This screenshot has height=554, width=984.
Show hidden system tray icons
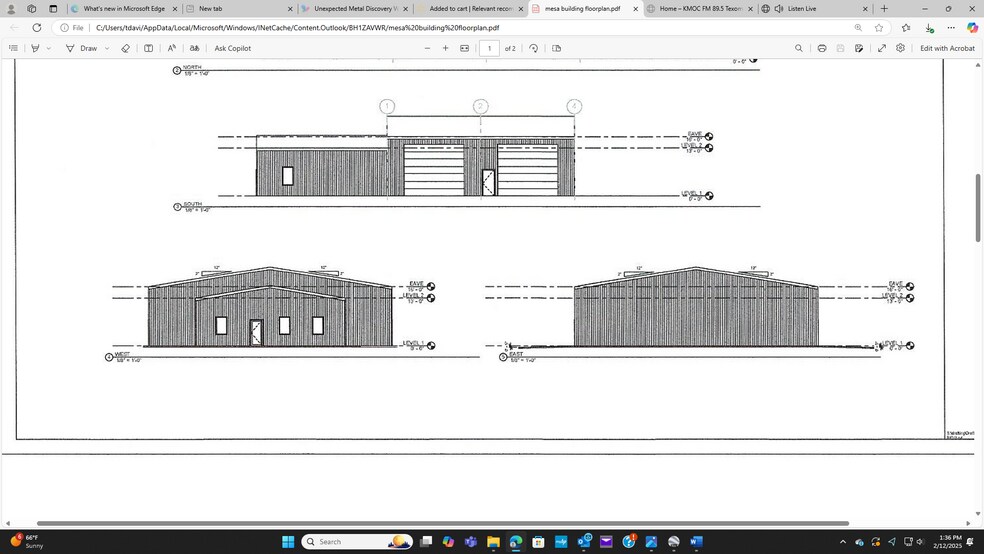coord(842,542)
